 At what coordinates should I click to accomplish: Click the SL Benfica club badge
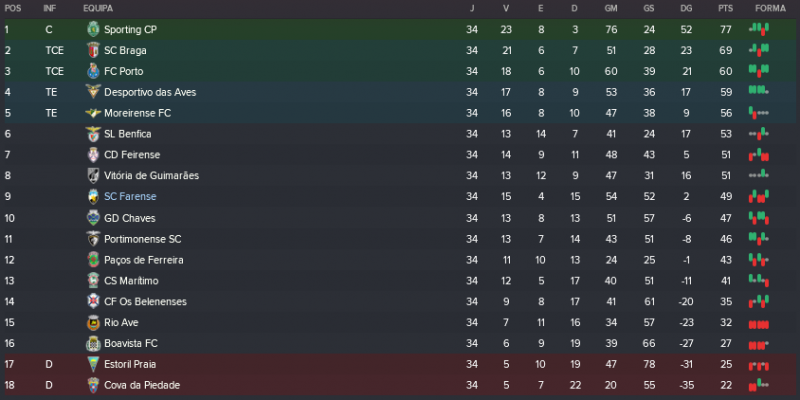pos(93,134)
